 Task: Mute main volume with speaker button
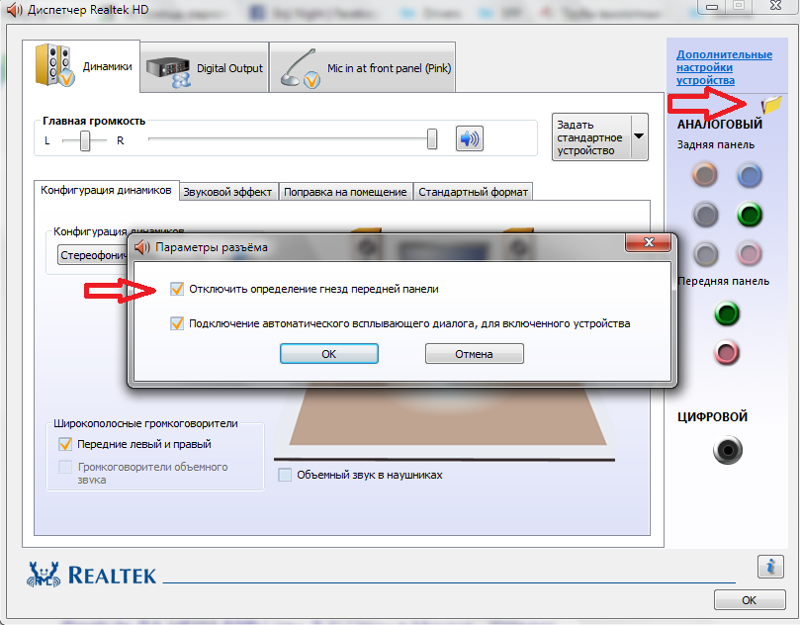469,139
